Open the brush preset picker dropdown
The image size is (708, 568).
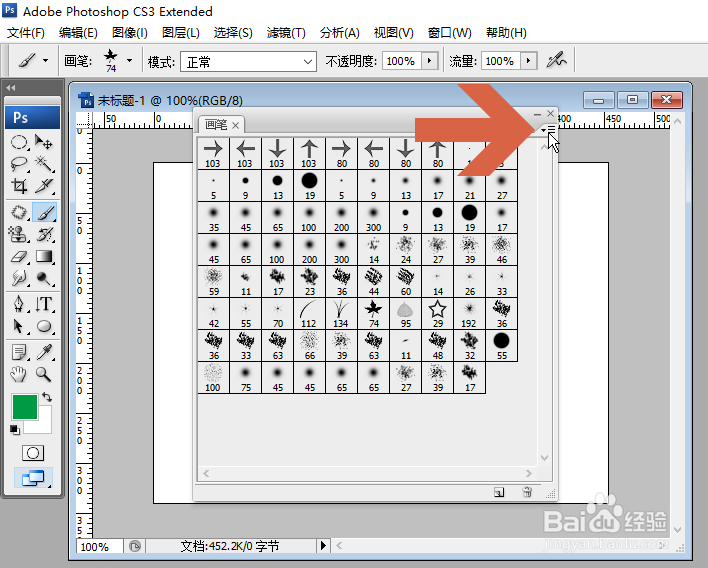(130, 61)
